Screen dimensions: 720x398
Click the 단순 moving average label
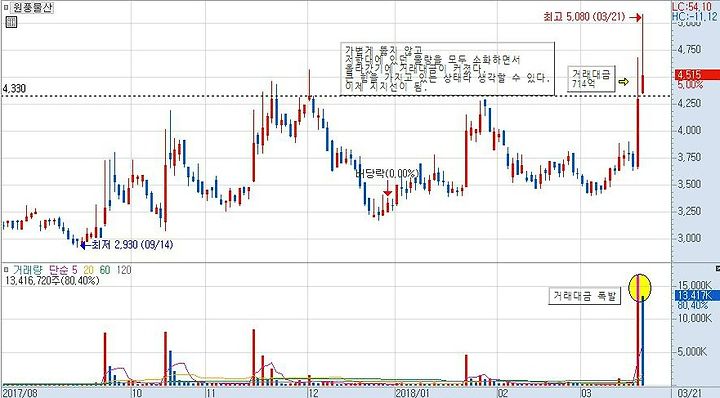[58, 270]
